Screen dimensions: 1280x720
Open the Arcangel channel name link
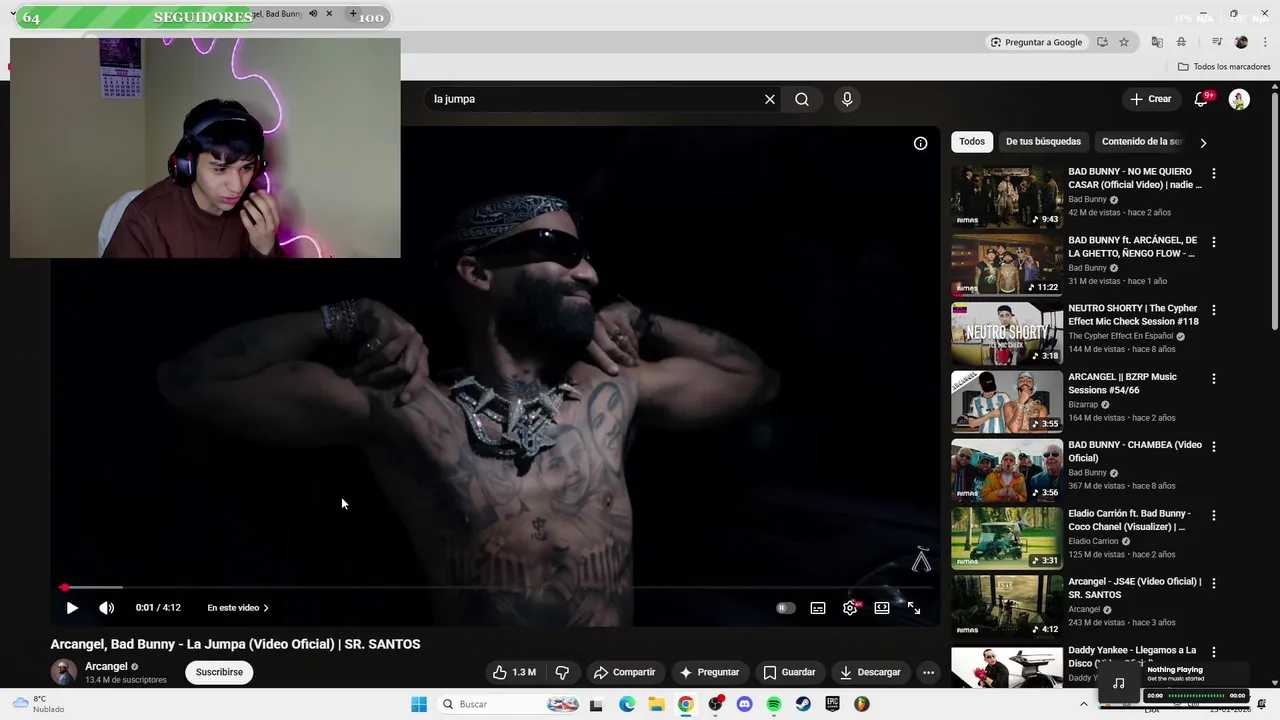(x=106, y=666)
